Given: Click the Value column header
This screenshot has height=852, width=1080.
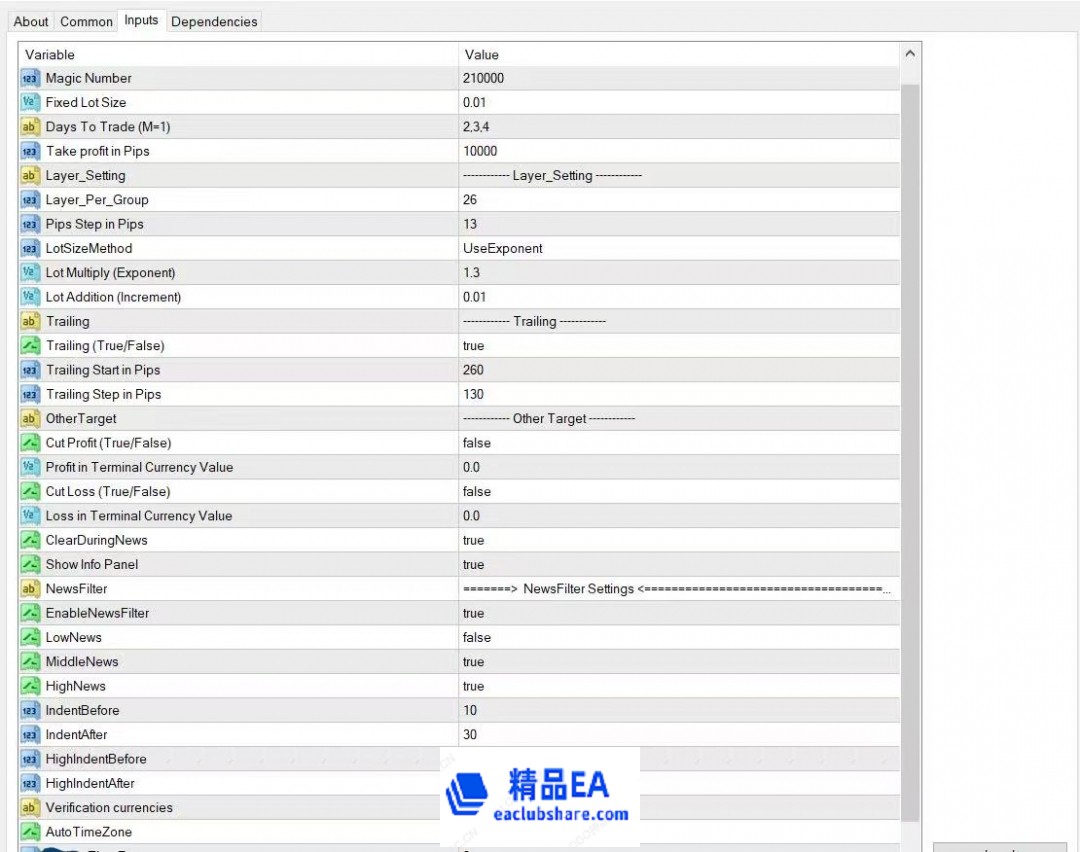Looking at the screenshot, I should click(x=678, y=54).
